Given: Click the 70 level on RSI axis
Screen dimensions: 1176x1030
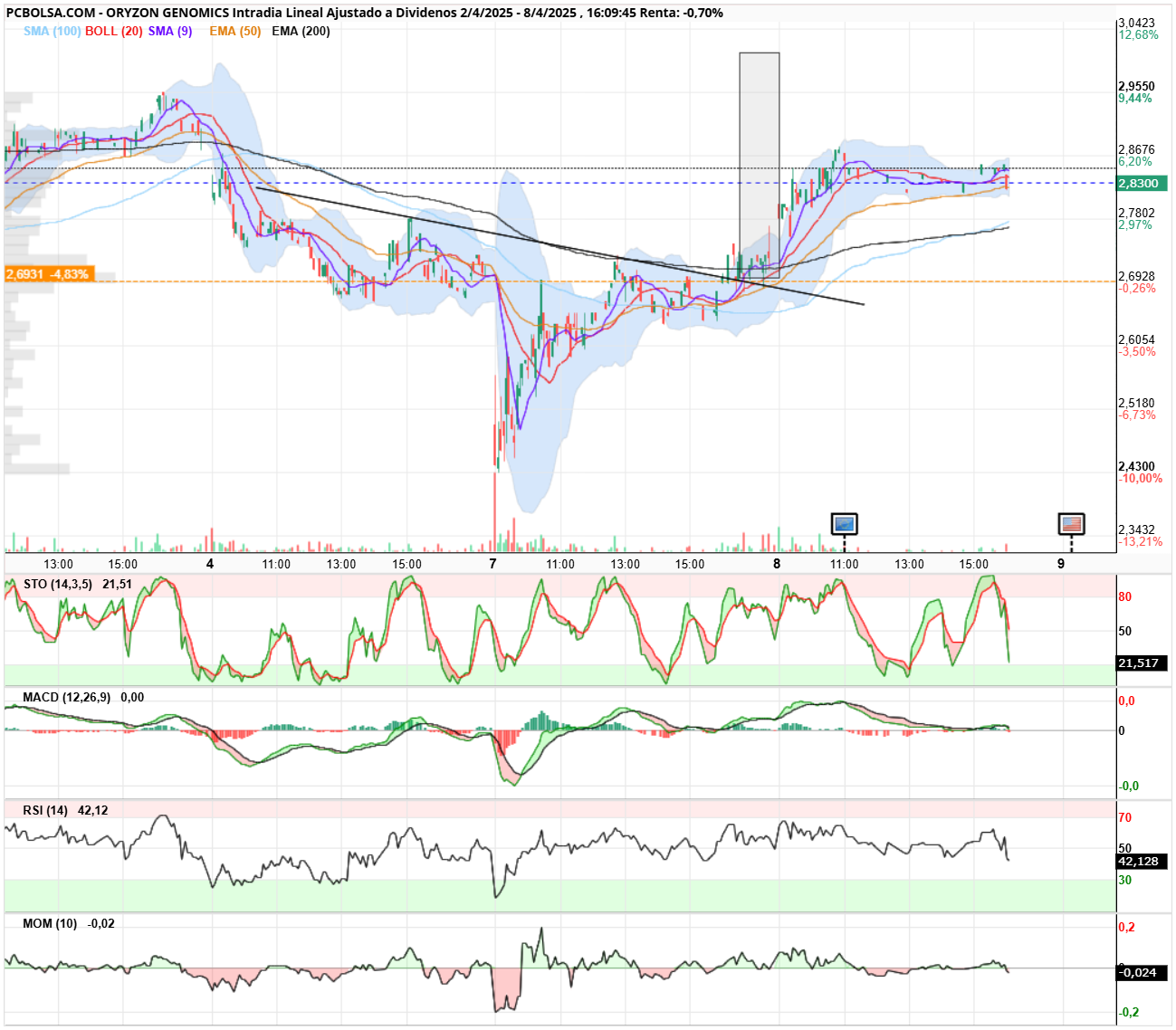Looking at the screenshot, I should [1125, 817].
